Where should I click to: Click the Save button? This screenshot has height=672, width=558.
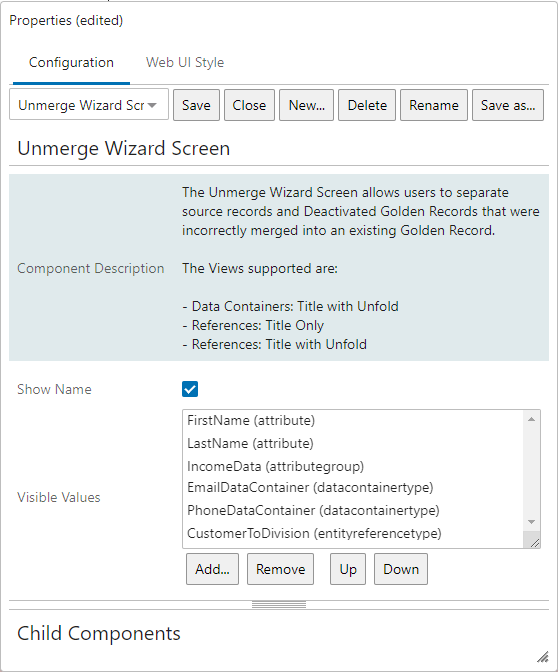pos(196,105)
